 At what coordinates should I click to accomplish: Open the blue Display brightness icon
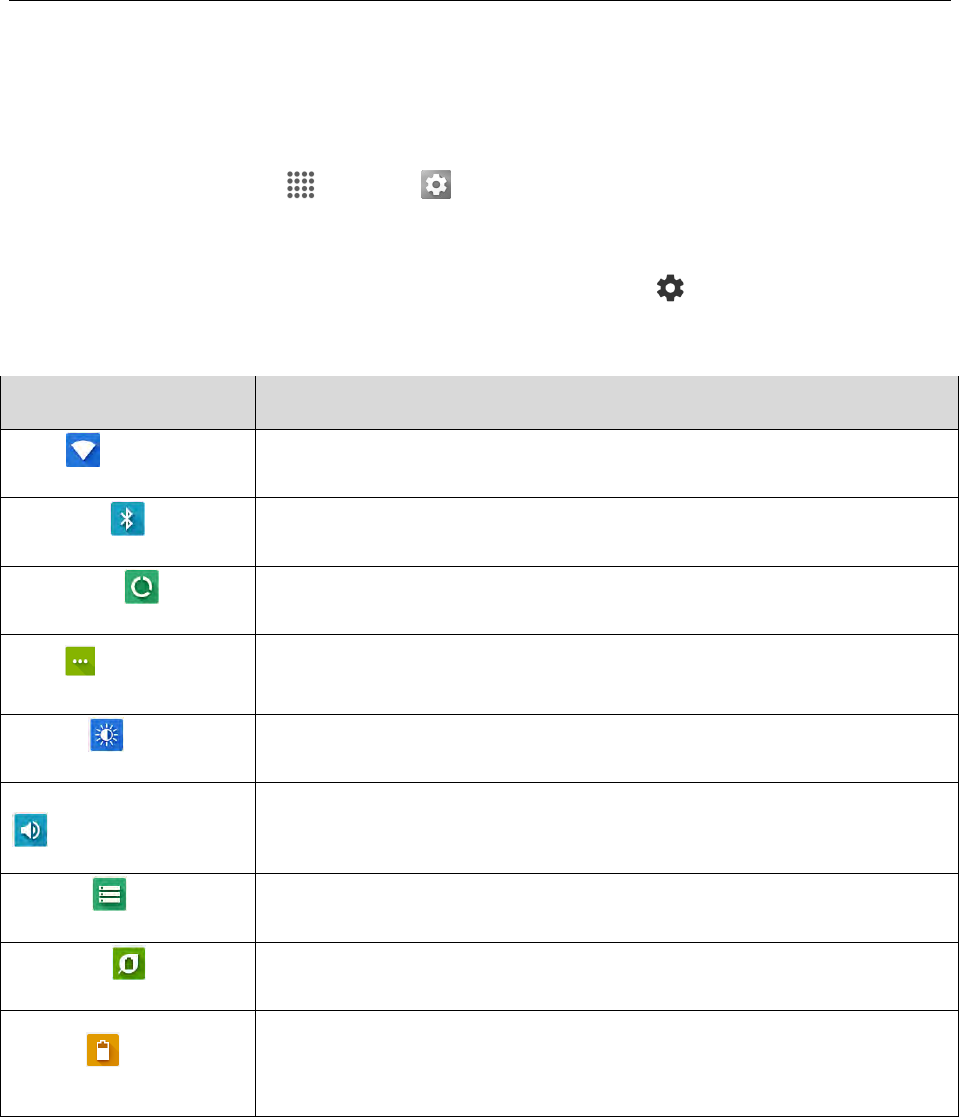coord(106,734)
